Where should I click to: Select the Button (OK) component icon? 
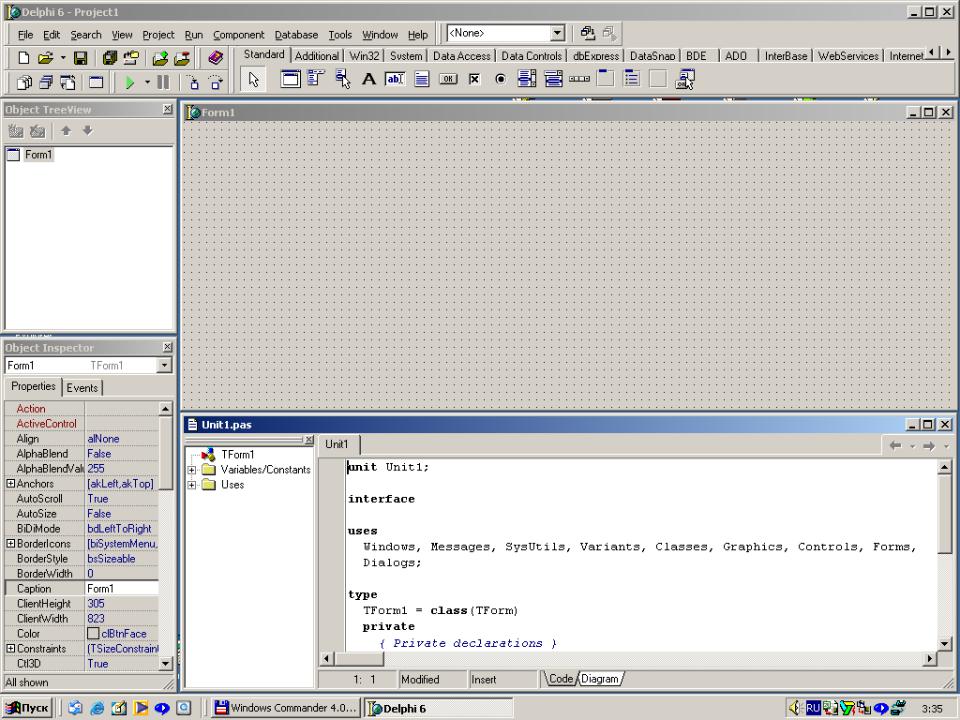448,79
